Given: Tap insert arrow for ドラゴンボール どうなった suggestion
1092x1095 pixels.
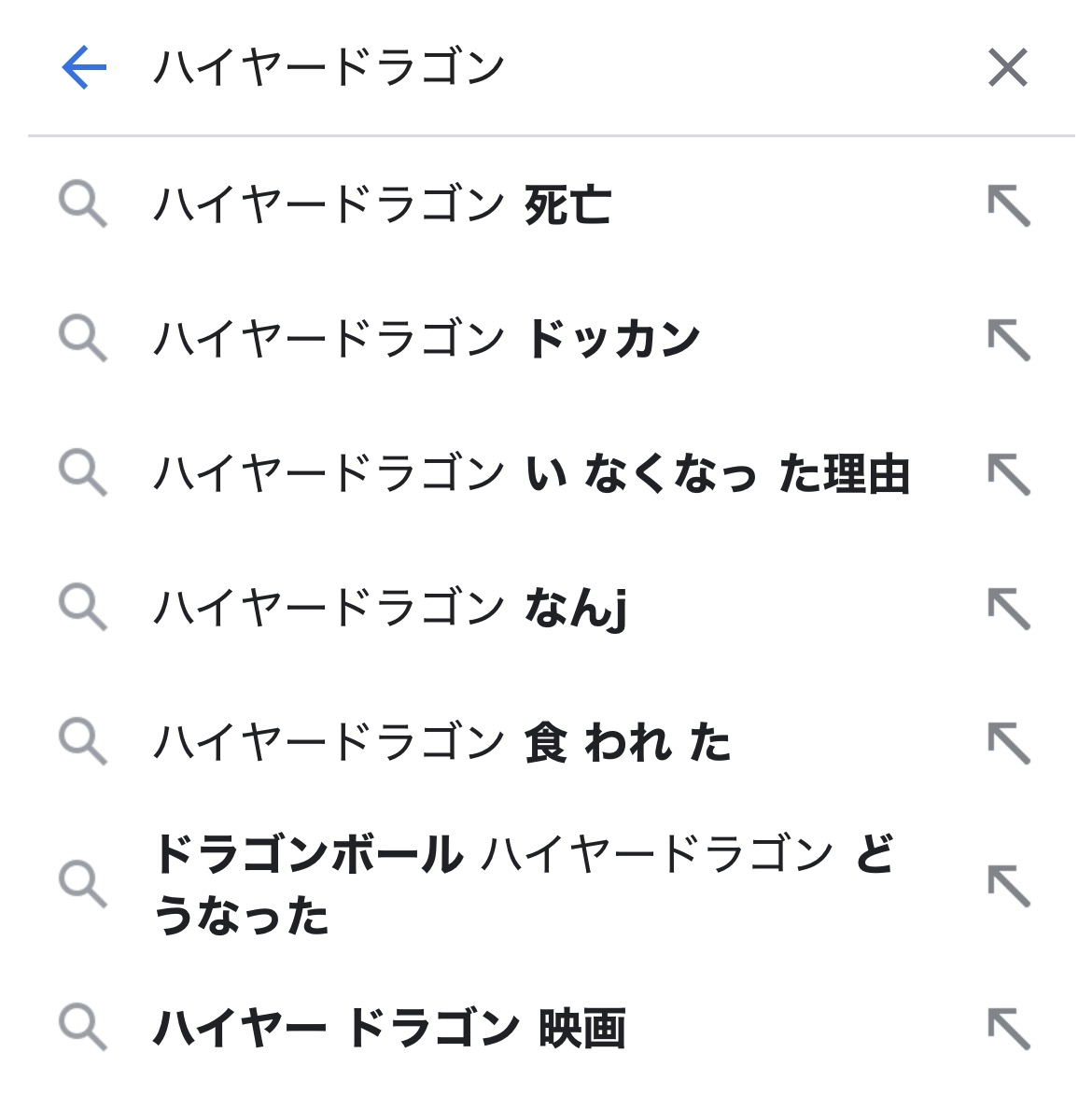Looking at the screenshot, I should click(1008, 885).
